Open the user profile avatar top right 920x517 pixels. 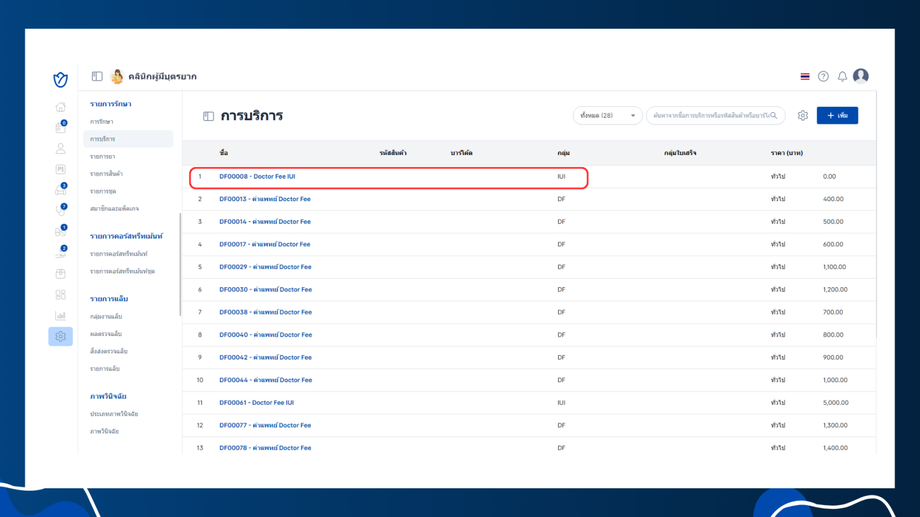(x=861, y=76)
